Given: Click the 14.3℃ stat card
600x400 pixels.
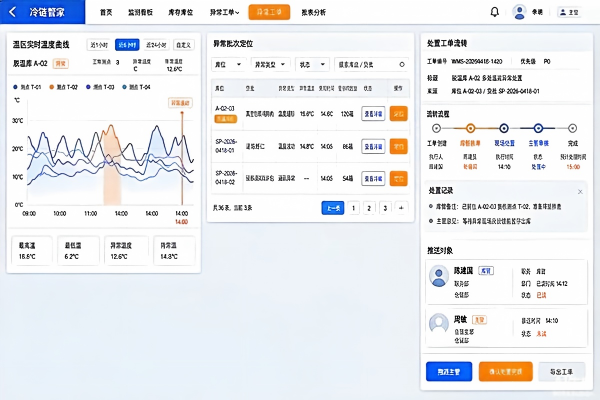Looking at the screenshot, I should coord(174,251).
